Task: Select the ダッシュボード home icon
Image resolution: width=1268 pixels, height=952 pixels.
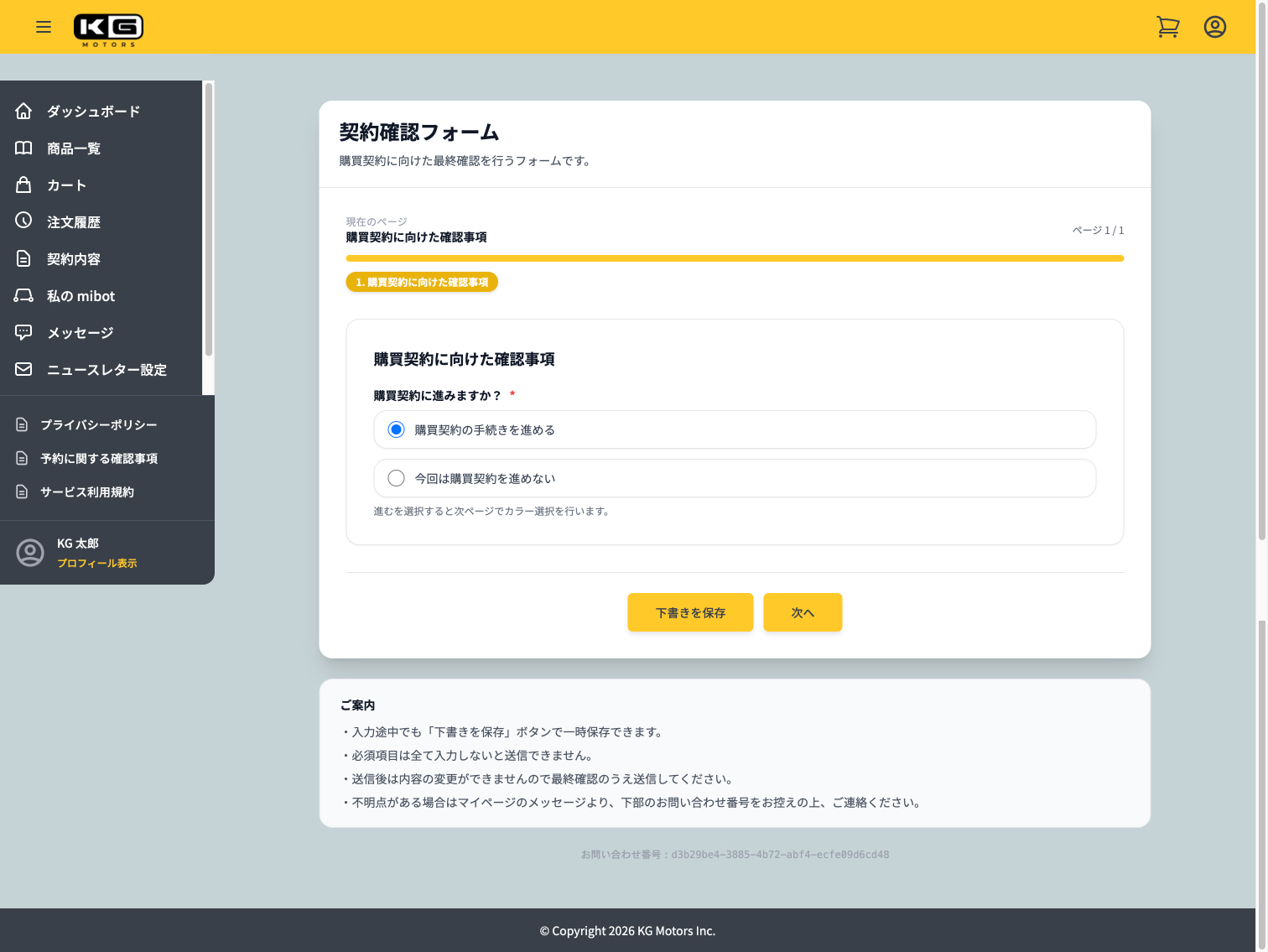Action: [23, 111]
